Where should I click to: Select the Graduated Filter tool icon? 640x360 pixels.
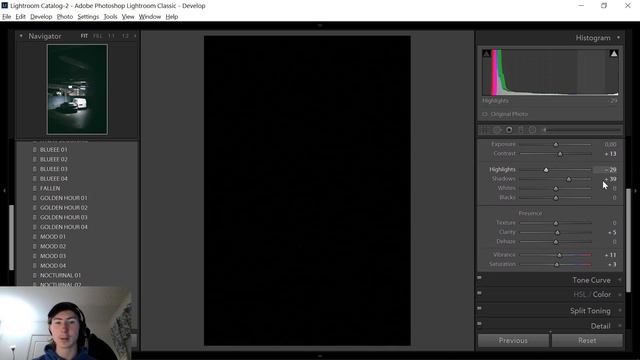[521, 130]
